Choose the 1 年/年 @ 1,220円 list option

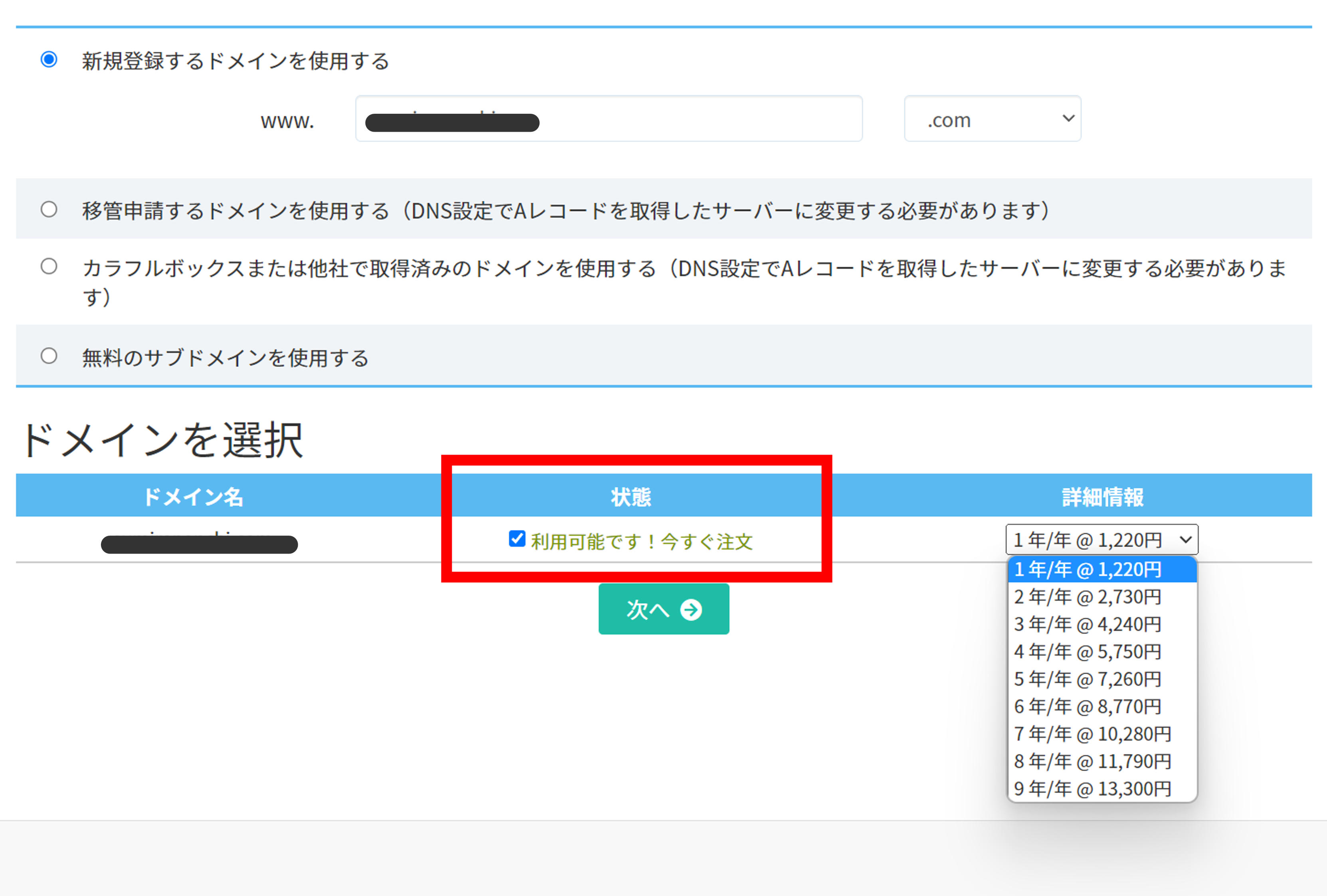[x=1102, y=570]
